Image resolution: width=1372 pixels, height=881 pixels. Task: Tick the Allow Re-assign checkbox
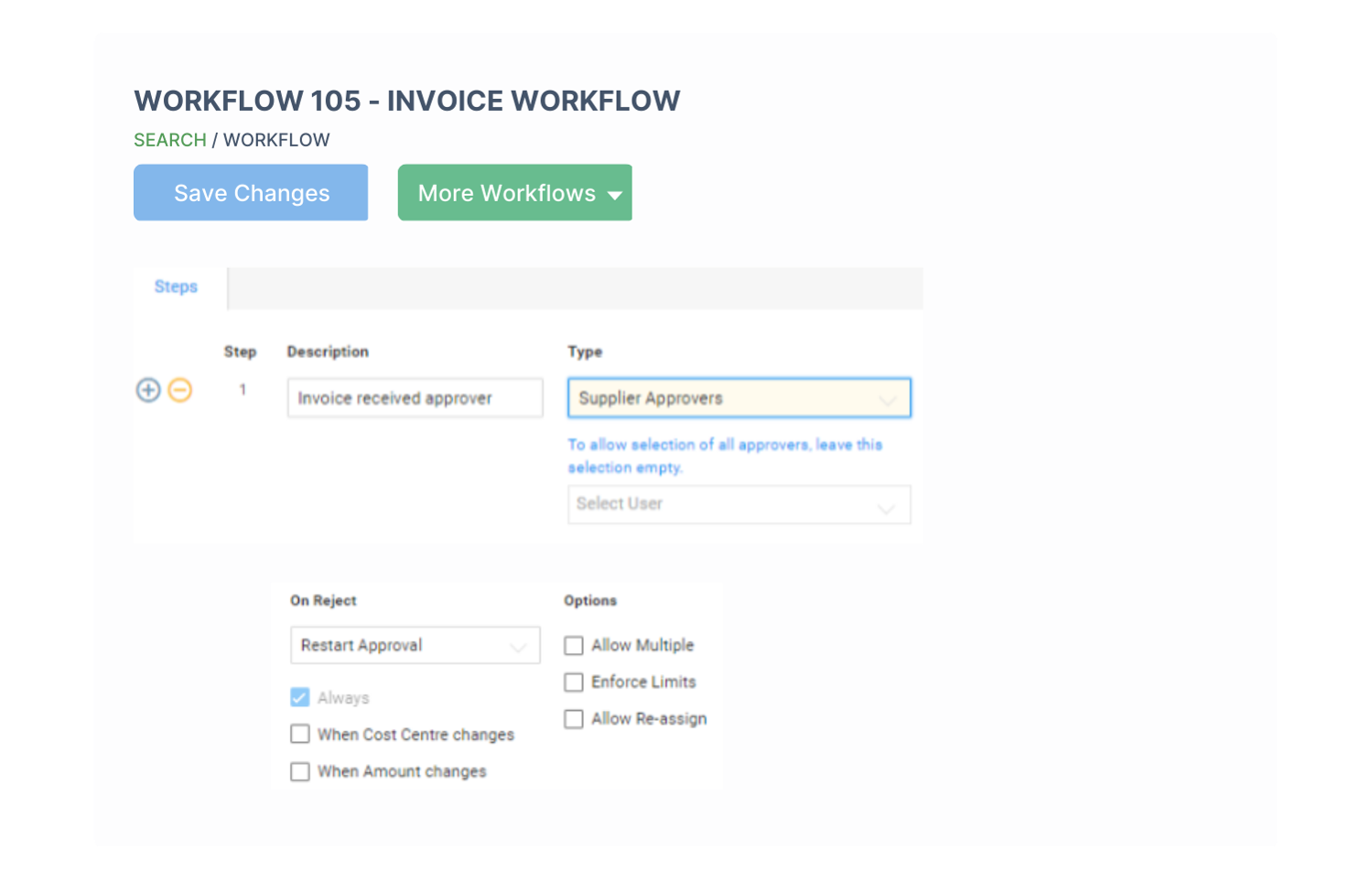pos(574,719)
